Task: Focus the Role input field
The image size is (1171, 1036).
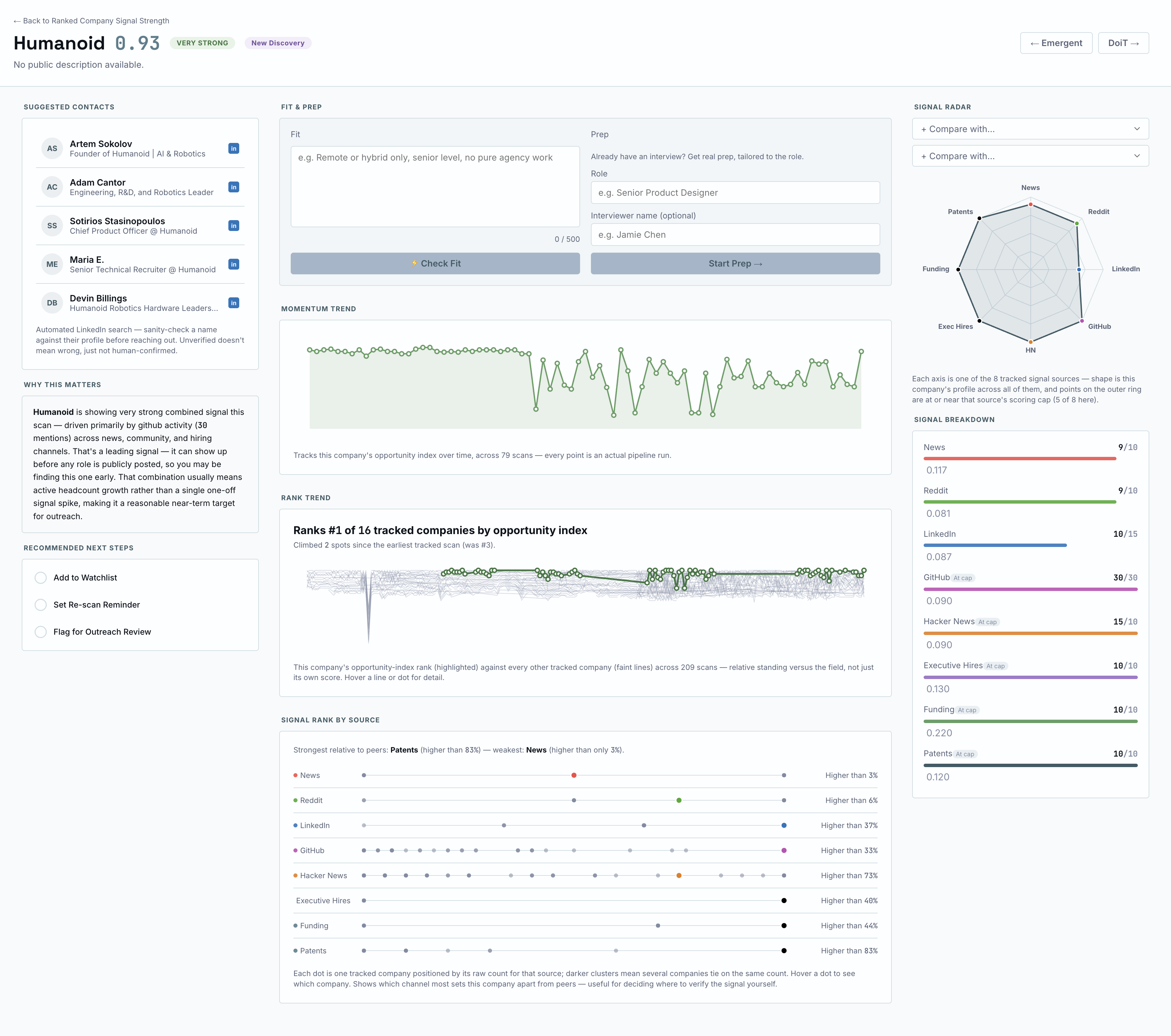Action: (x=735, y=192)
